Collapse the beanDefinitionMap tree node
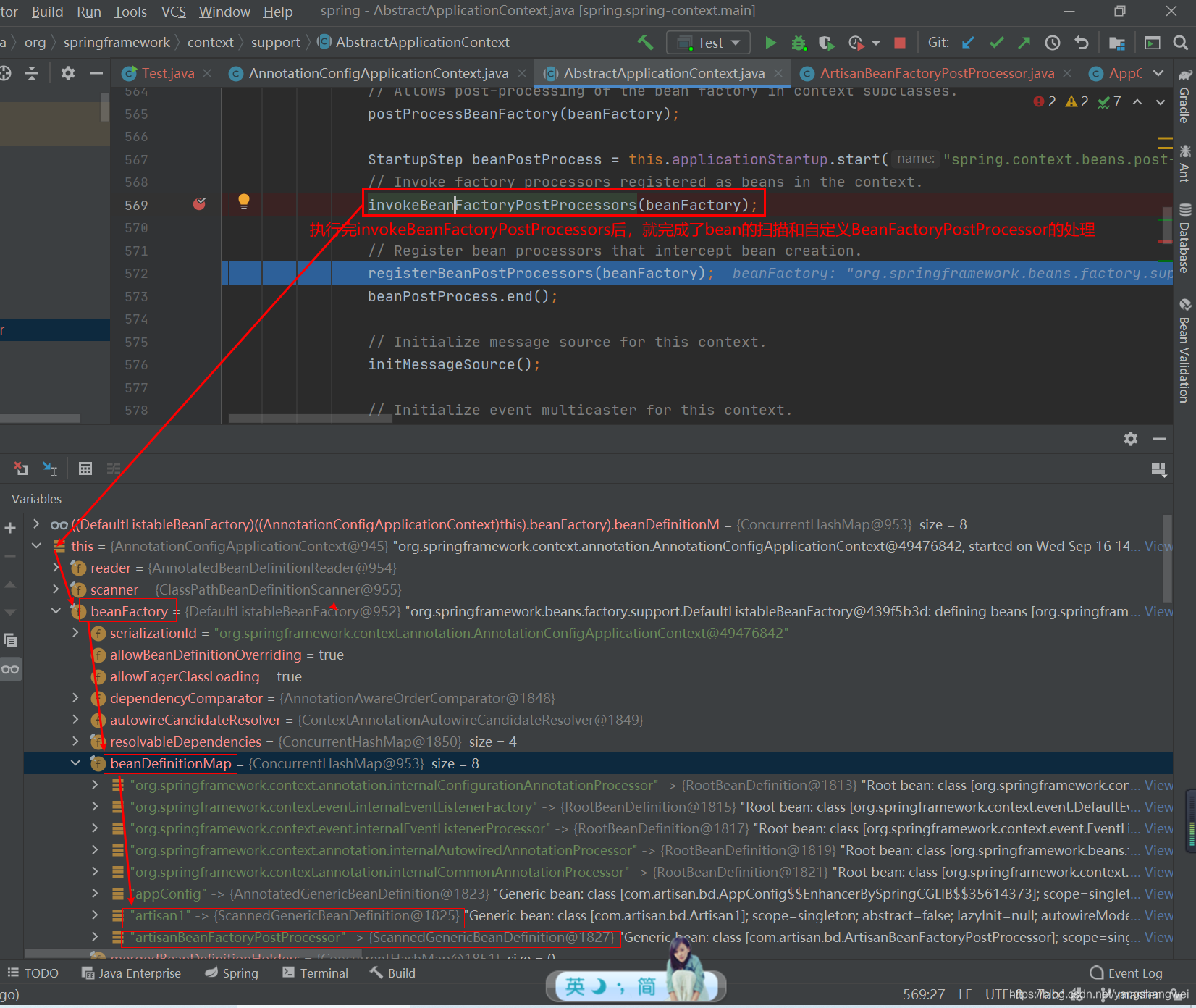Viewport: 1196px width, 1008px height. 75,763
